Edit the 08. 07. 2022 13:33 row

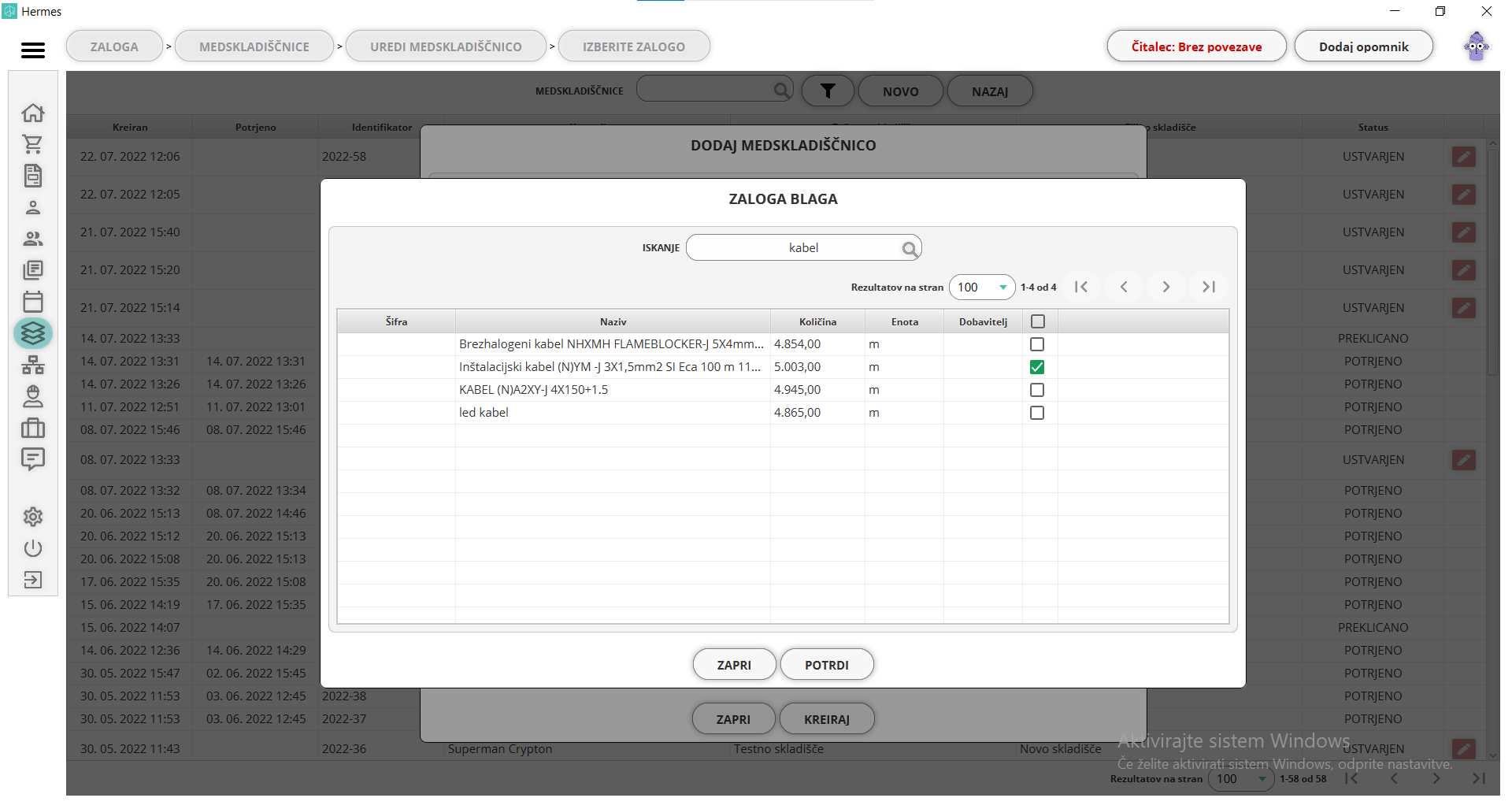[x=1464, y=460]
